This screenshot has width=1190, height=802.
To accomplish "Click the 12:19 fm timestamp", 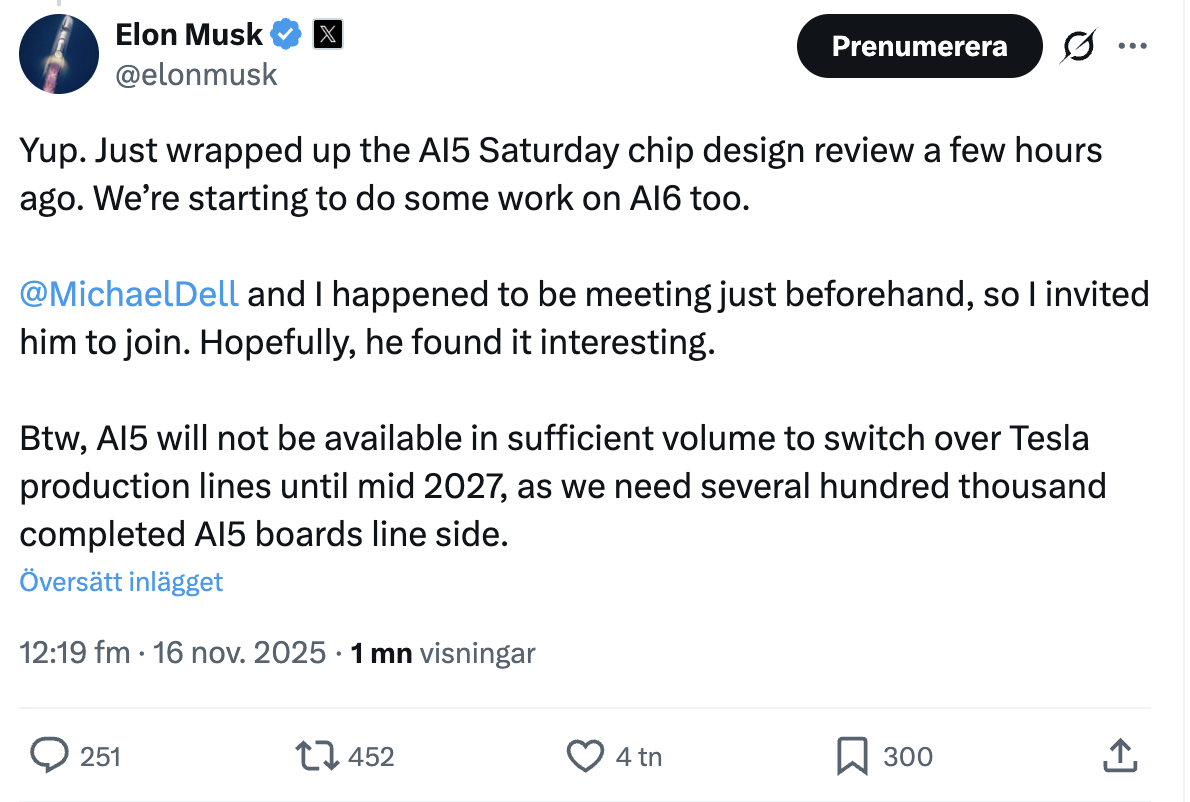I will [x=75, y=653].
